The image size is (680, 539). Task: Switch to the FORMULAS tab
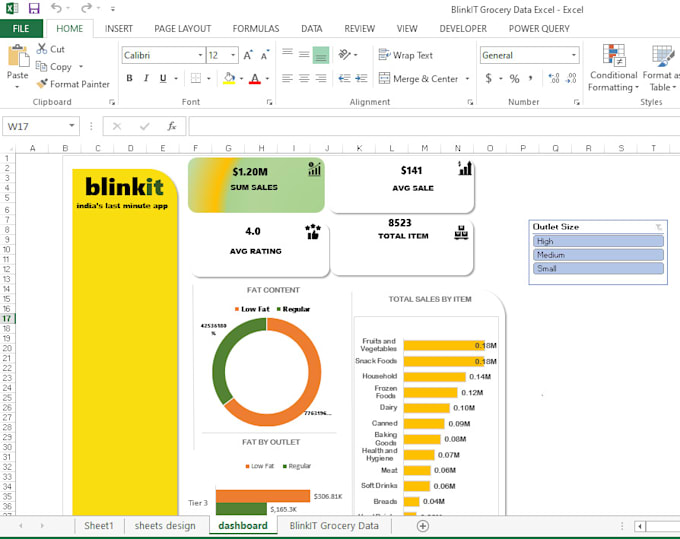[x=256, y=29]
